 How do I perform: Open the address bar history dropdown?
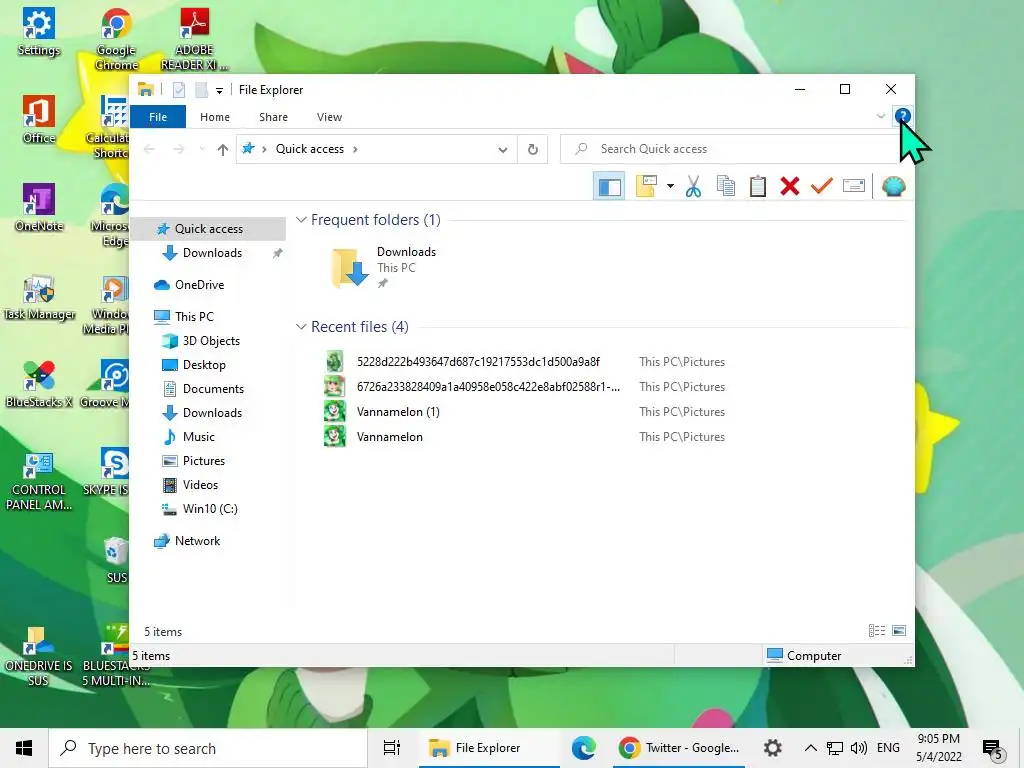(502, 150)
